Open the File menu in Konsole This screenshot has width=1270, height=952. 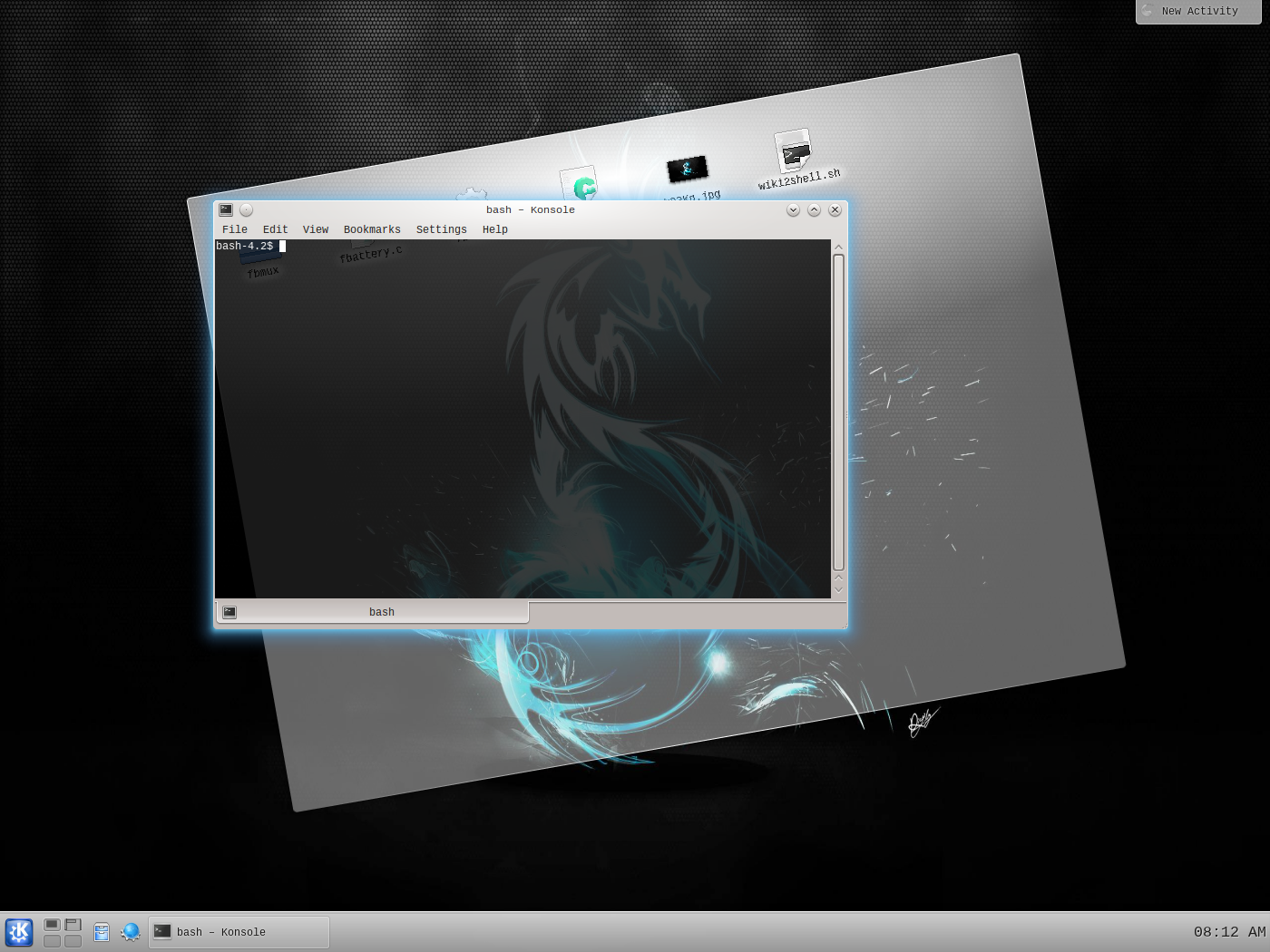235,229
